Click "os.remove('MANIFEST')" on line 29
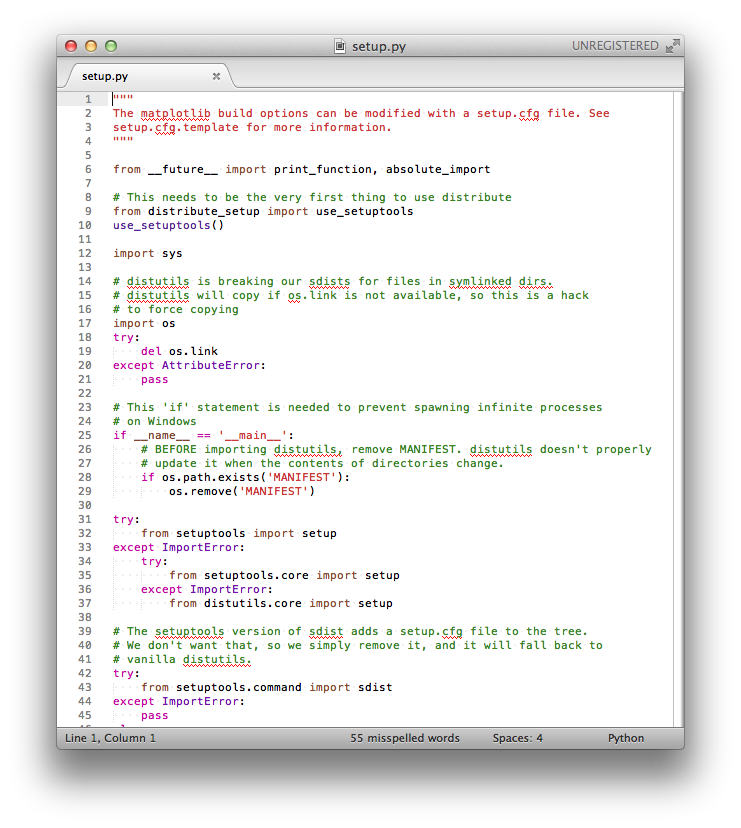 coord(242,492)
